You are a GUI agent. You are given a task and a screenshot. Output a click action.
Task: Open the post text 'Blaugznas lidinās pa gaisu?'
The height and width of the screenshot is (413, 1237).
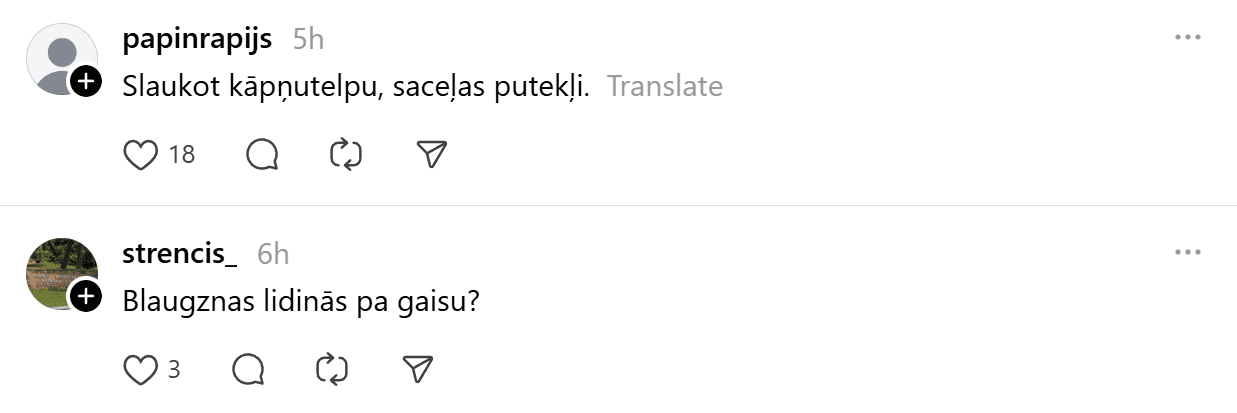[302, 300]
